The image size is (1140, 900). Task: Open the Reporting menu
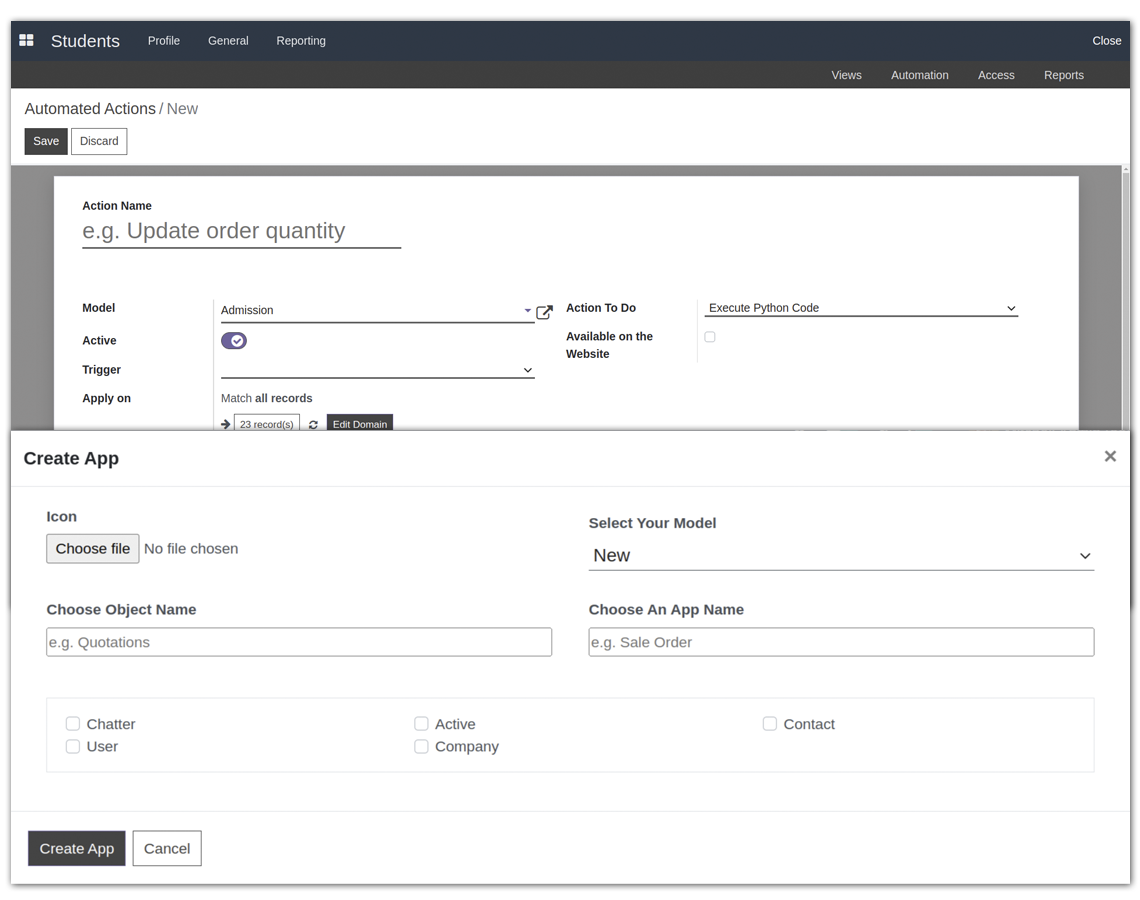301,41
